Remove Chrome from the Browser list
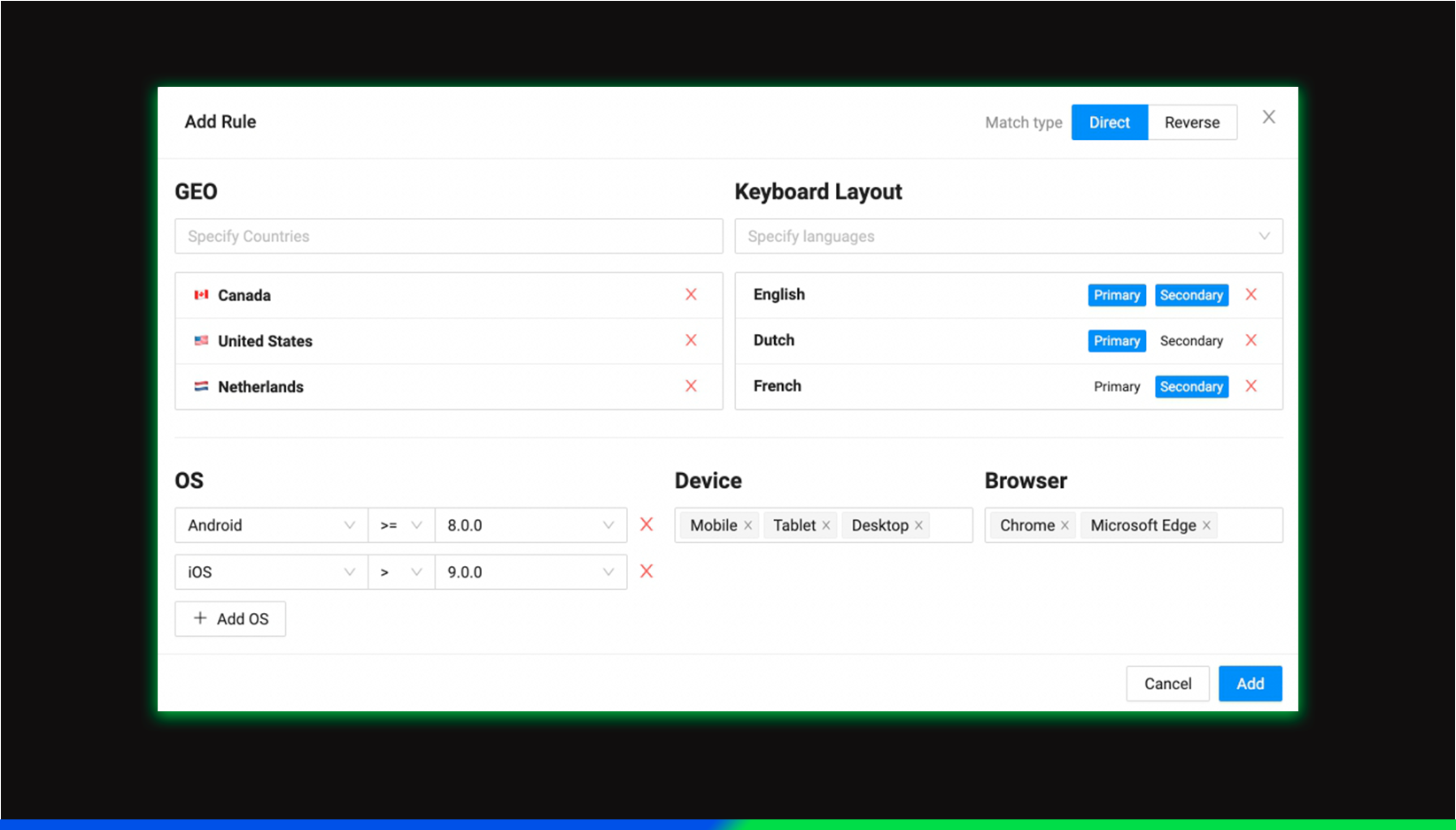 [1064, 524]
